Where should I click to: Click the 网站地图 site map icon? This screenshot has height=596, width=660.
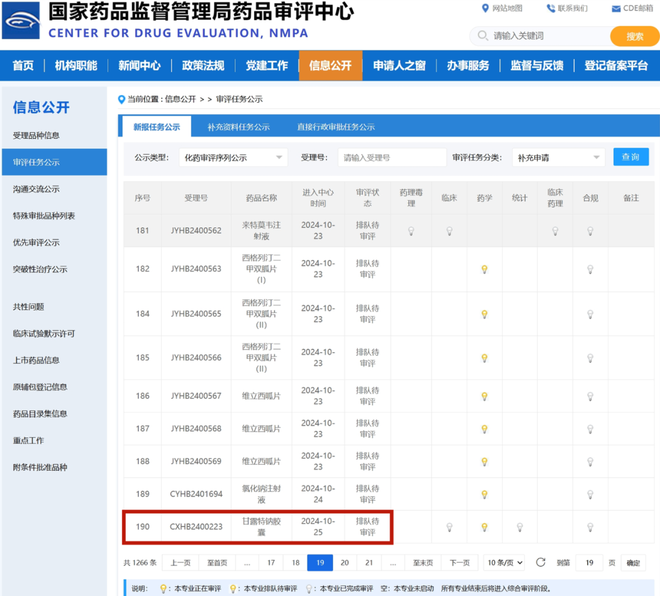(x=484, y=8)
